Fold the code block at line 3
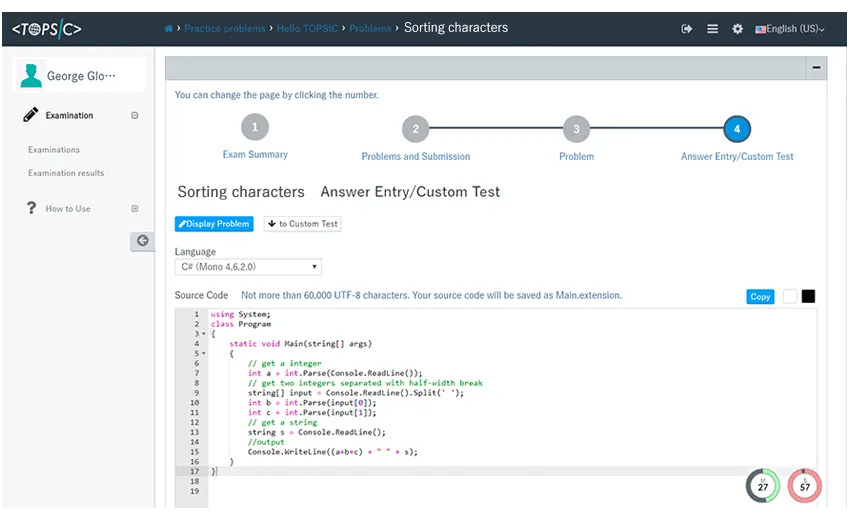849x520 pixels. 203,334
